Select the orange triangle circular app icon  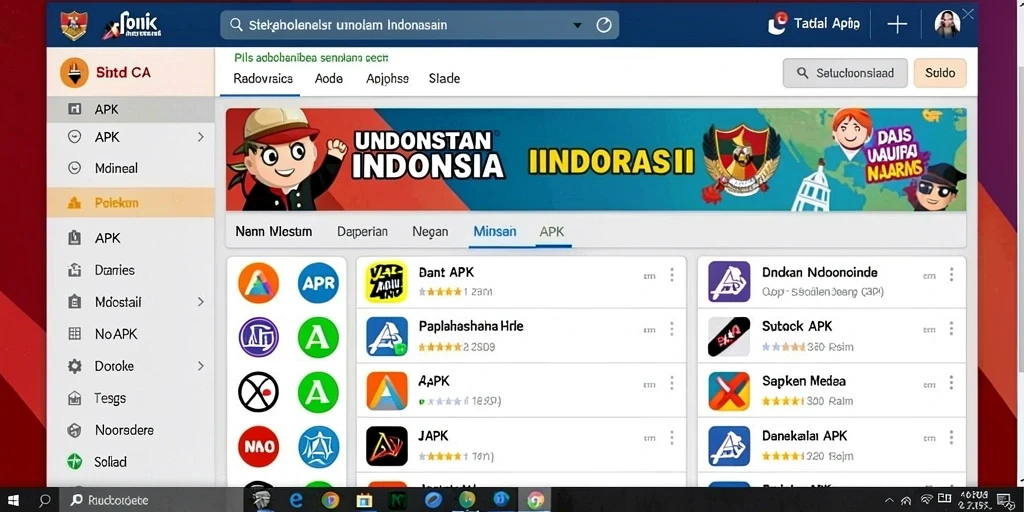(x=259, y=283)
